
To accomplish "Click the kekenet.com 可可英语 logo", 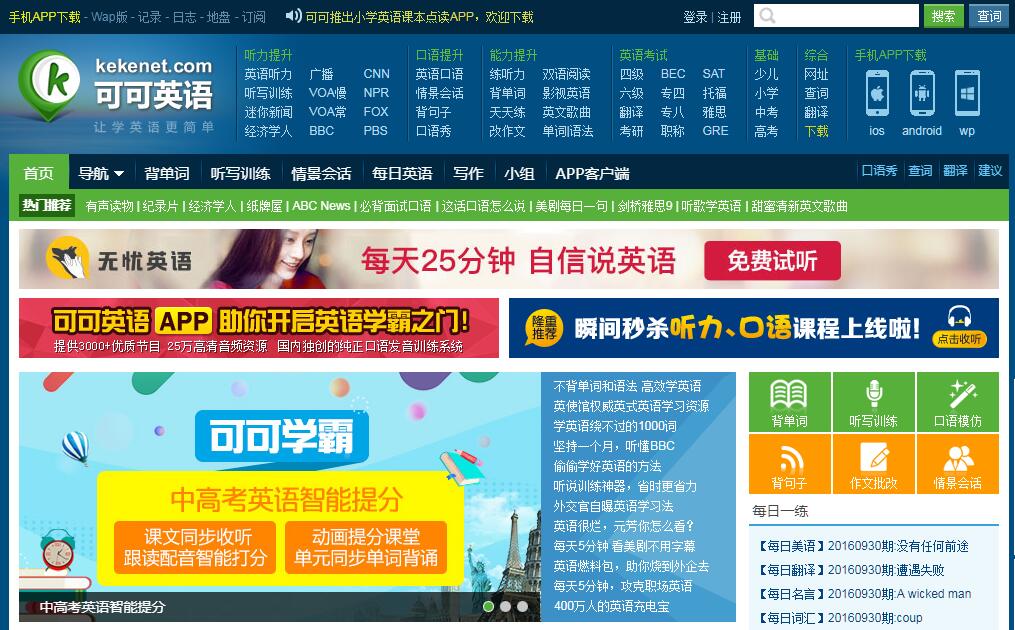I will click(x=118, y=91).
